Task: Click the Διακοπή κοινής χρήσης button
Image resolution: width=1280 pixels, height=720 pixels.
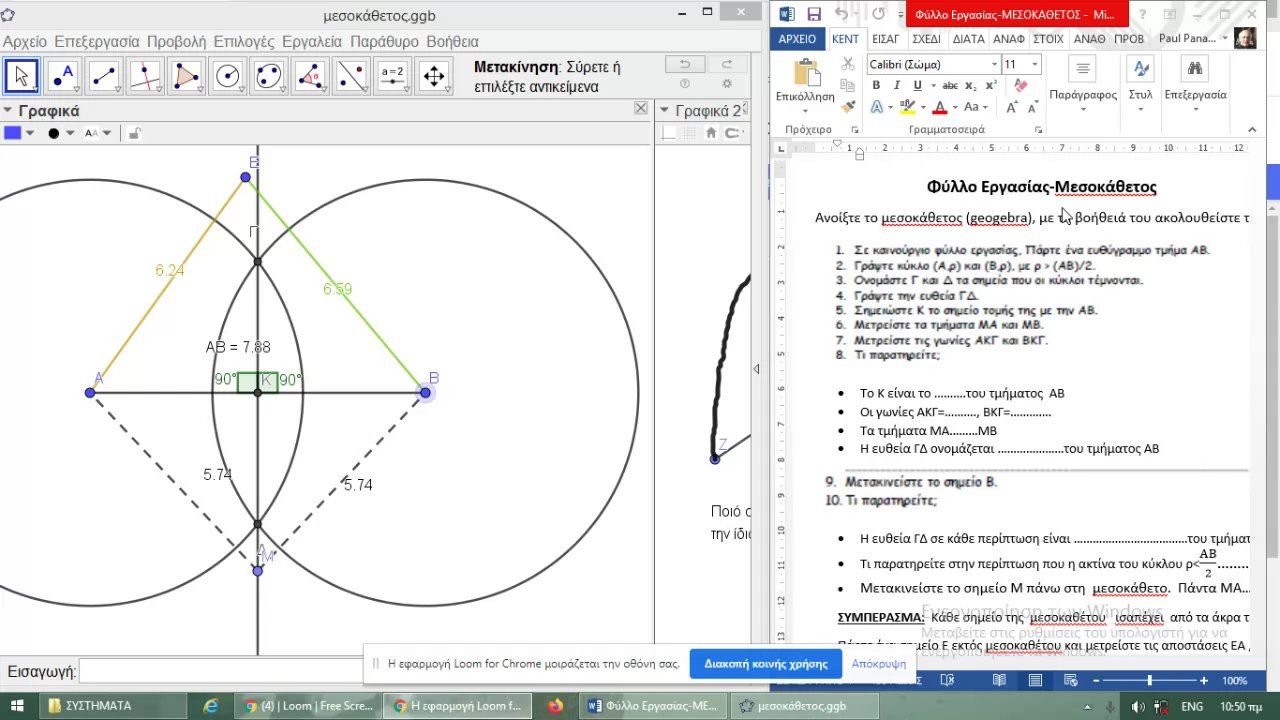Action: coord(765,663)
